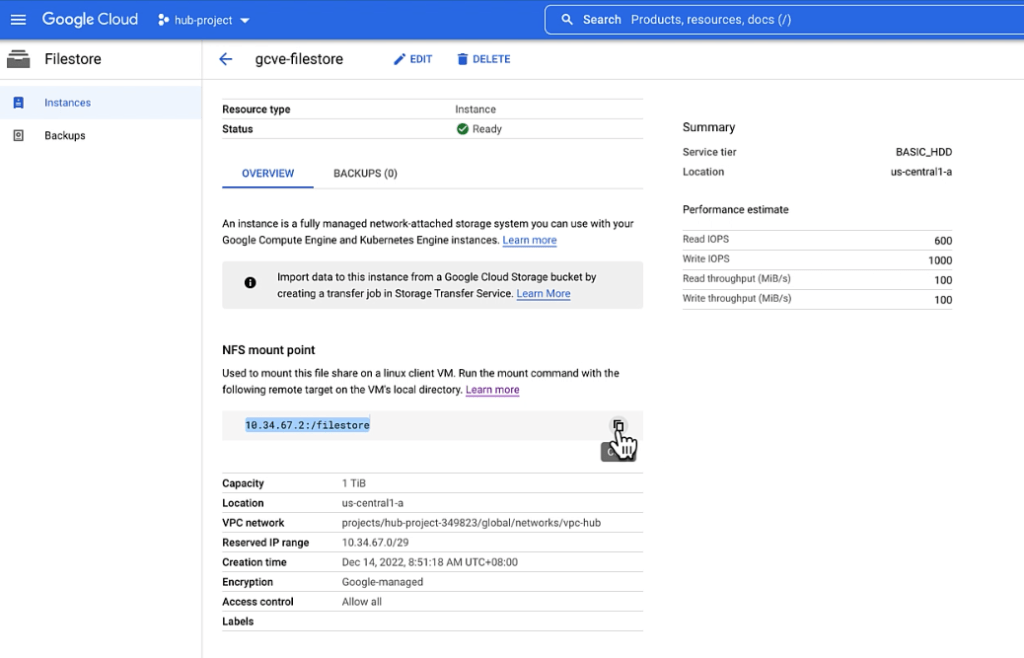Viewport: 1024px width, 658px height.
Task: Click the Backups sidebar icon
Action: tap(18, 136)
